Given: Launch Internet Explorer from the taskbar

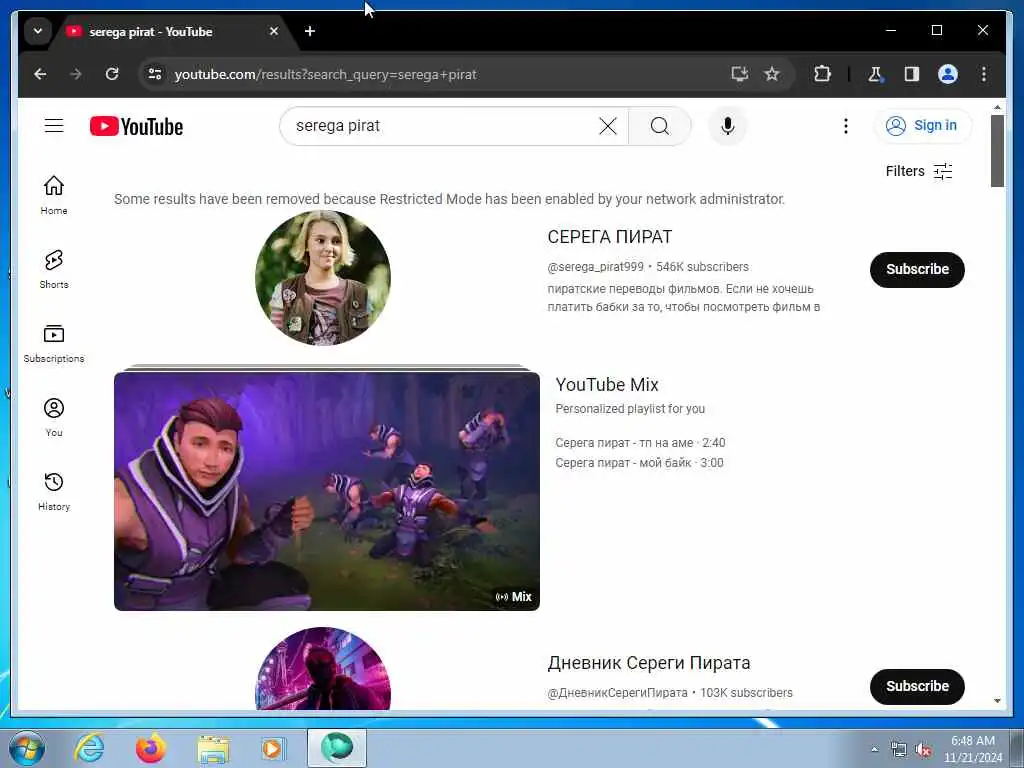Looking at the screenshot, I should [89, 748].
